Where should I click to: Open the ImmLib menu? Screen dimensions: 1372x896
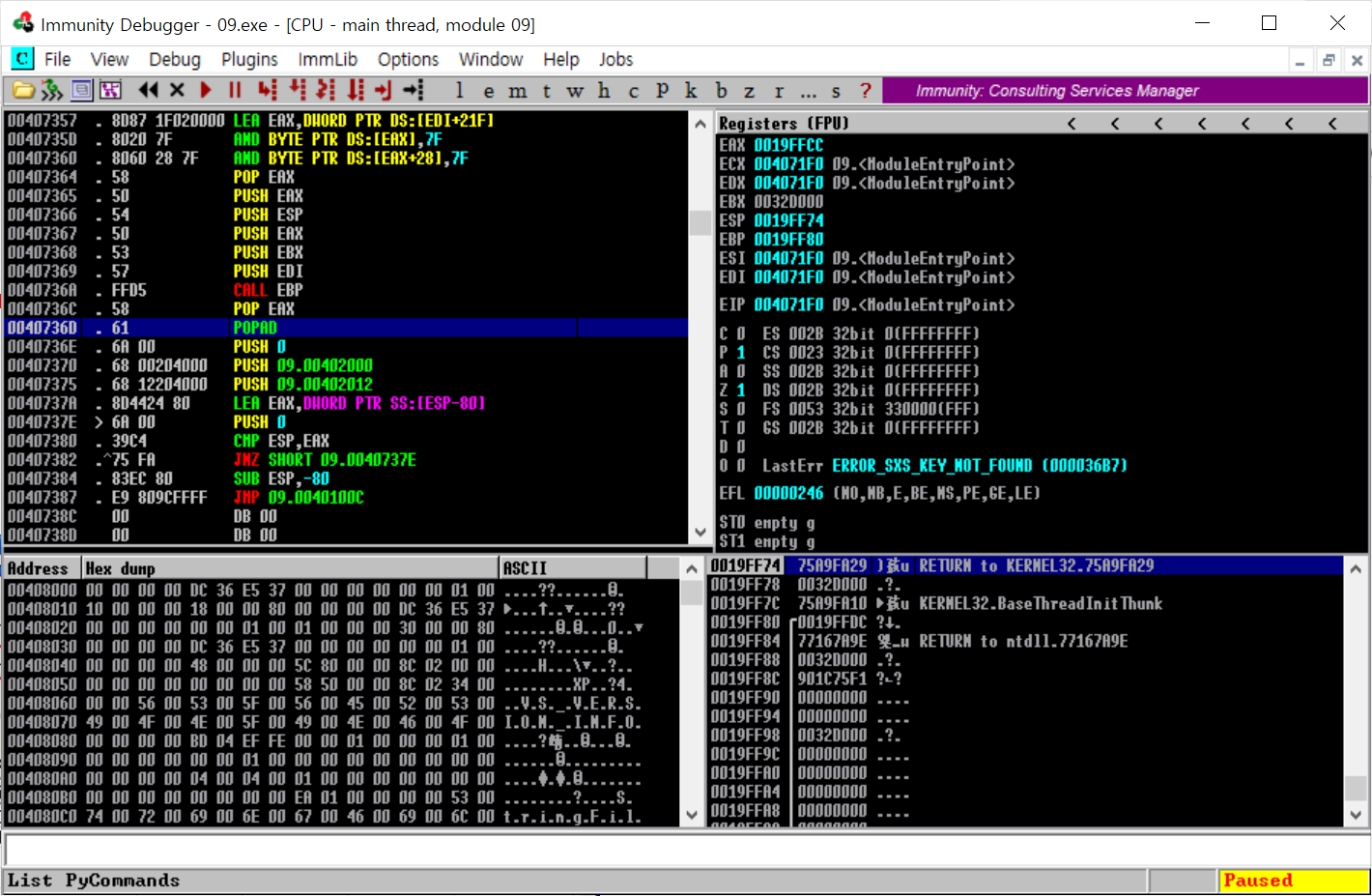328,59
